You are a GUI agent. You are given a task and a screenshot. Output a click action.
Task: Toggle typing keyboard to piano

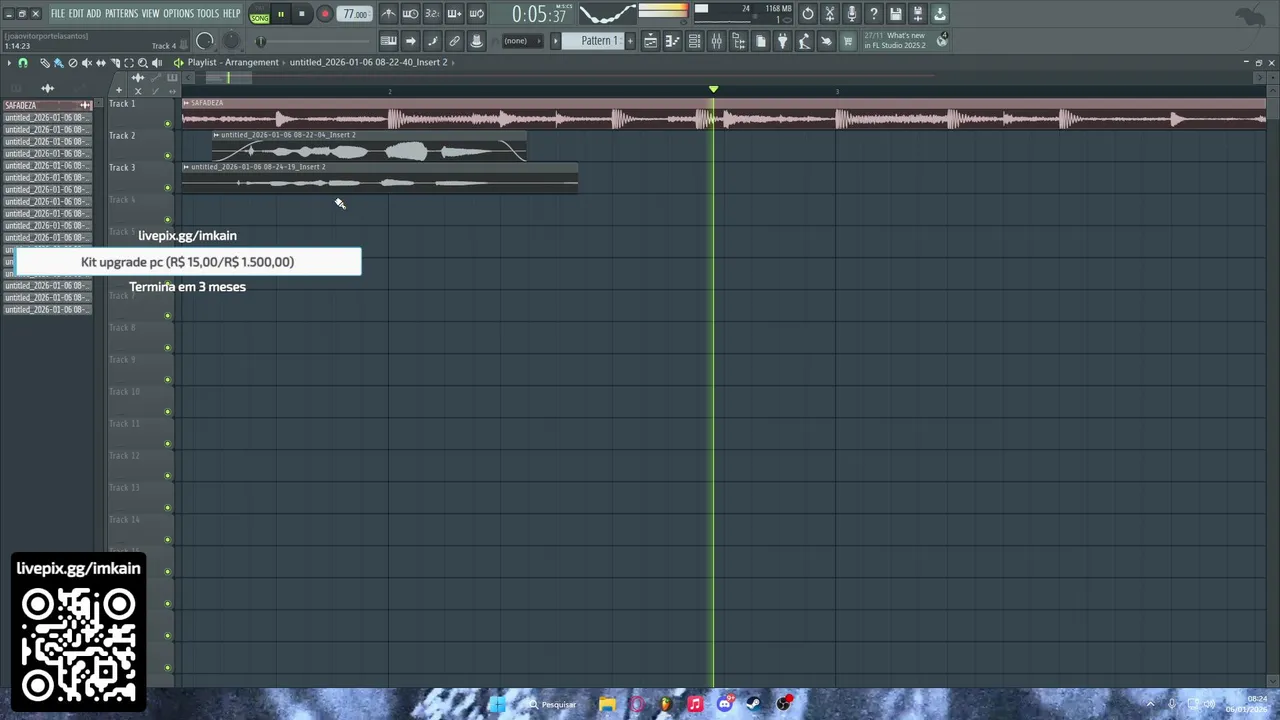pyautogui.click(x=388, y=41)
